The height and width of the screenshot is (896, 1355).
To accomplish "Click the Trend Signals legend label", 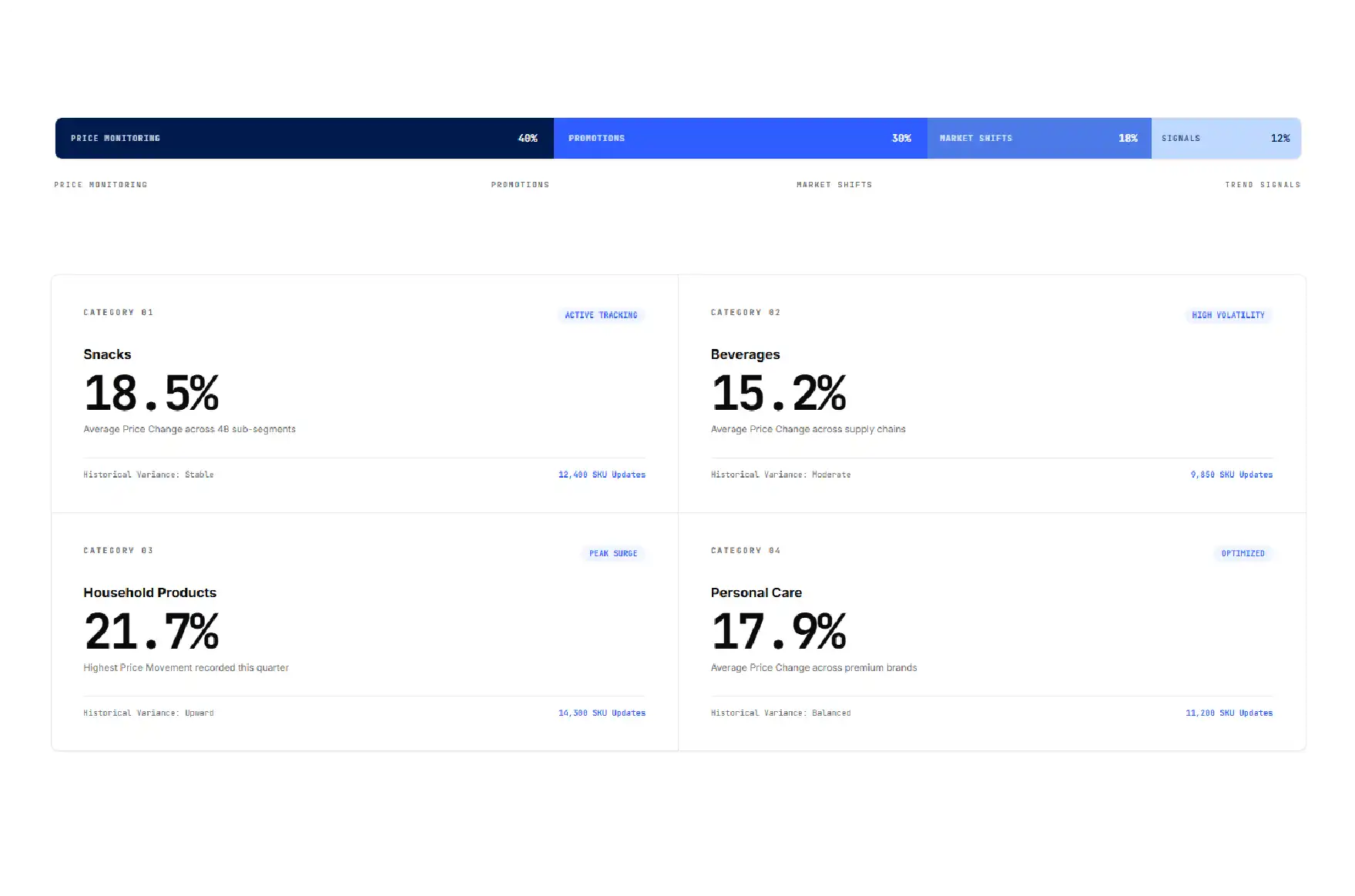I will click(1263, 185).
